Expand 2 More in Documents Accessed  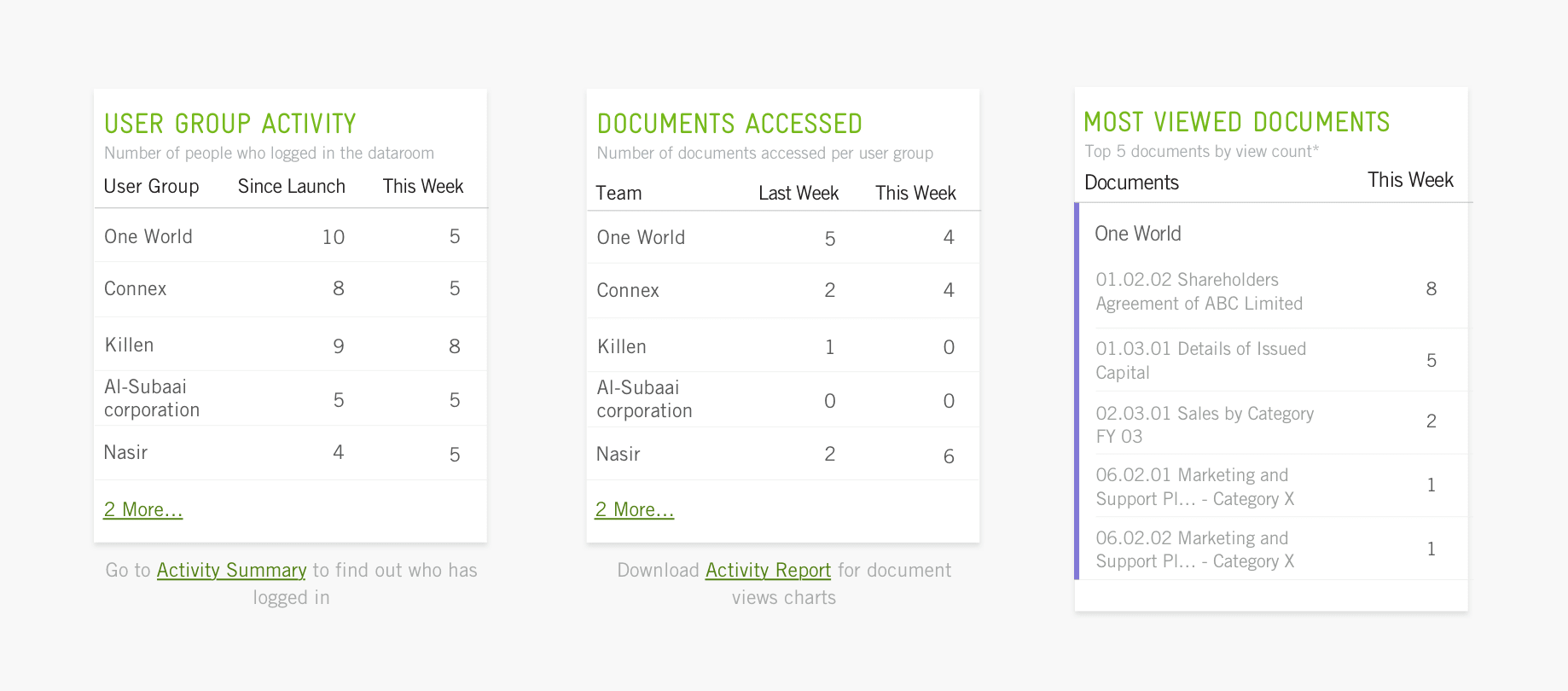click(635, 509)
